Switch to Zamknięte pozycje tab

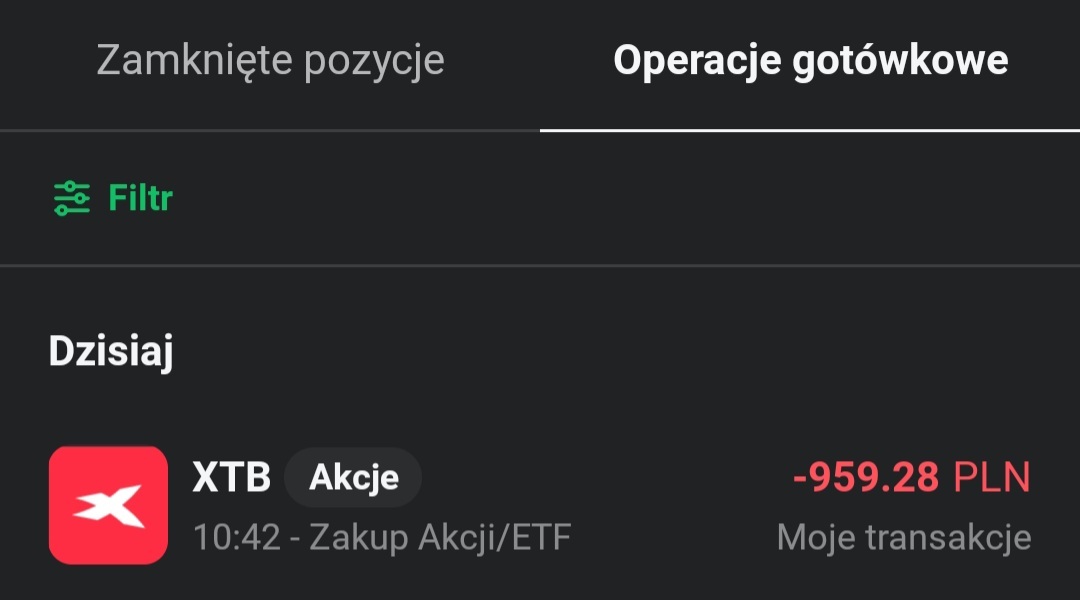pyautogui.click(x=270, y=61)
